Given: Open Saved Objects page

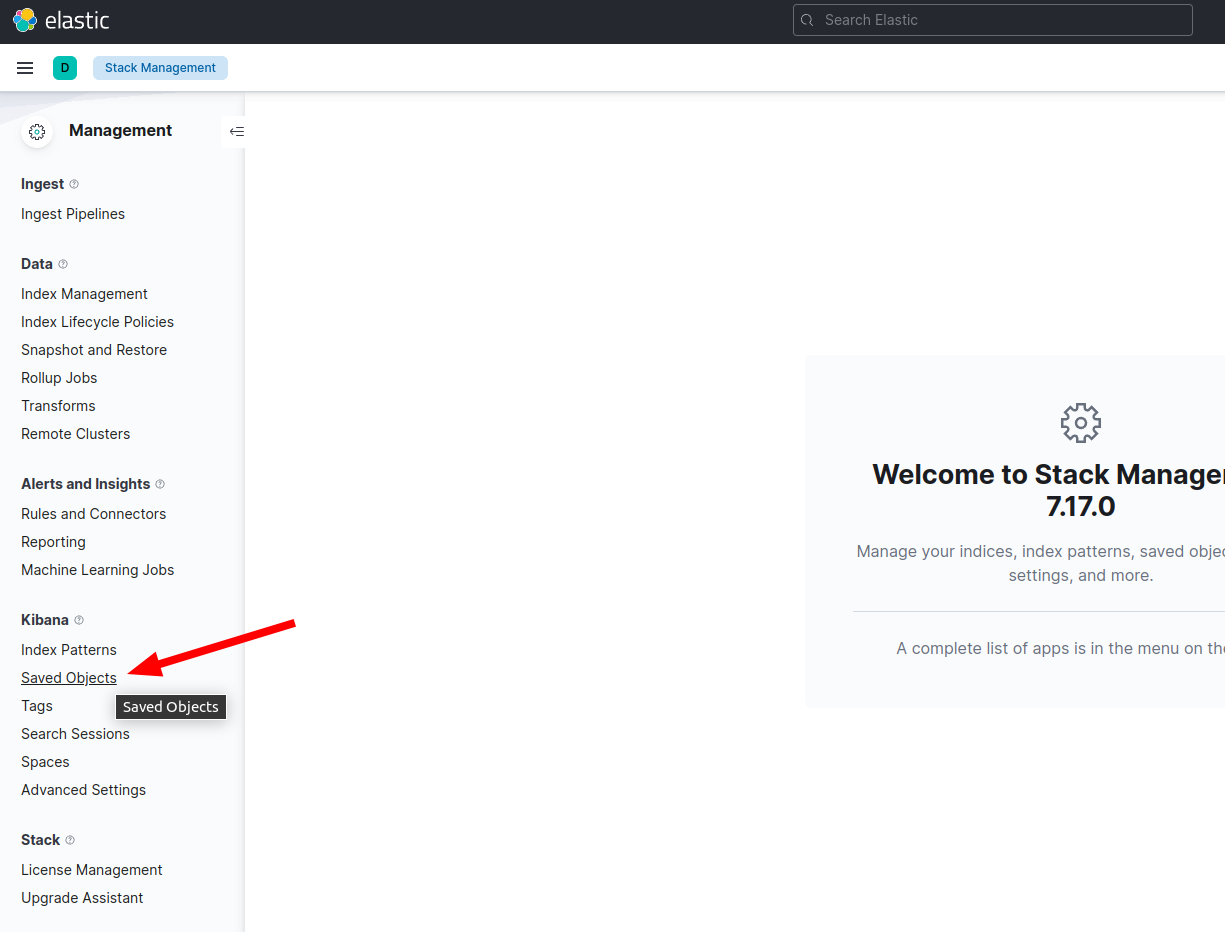Looking at the screenshot, I should coord(69,678).
